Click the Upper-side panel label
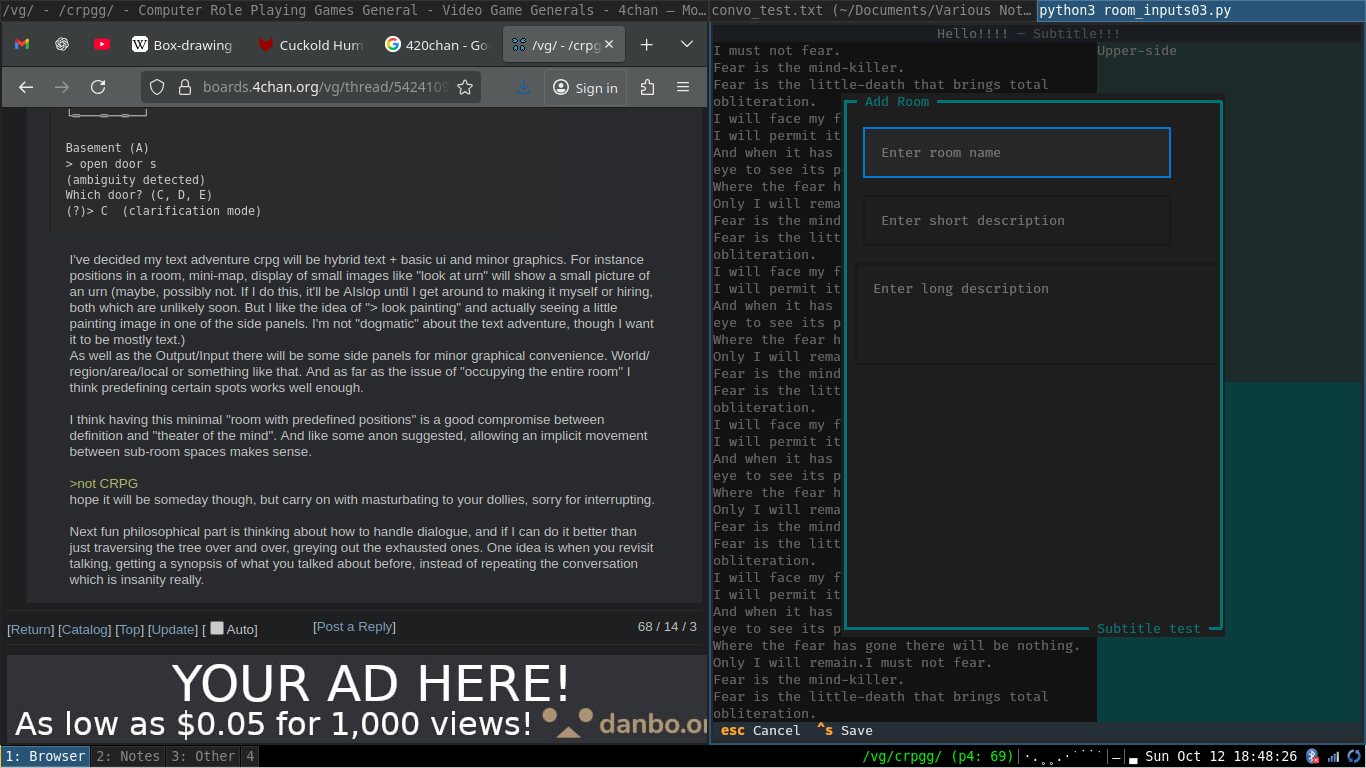This screenshot has width=1366, height=768. point(1137,51)
